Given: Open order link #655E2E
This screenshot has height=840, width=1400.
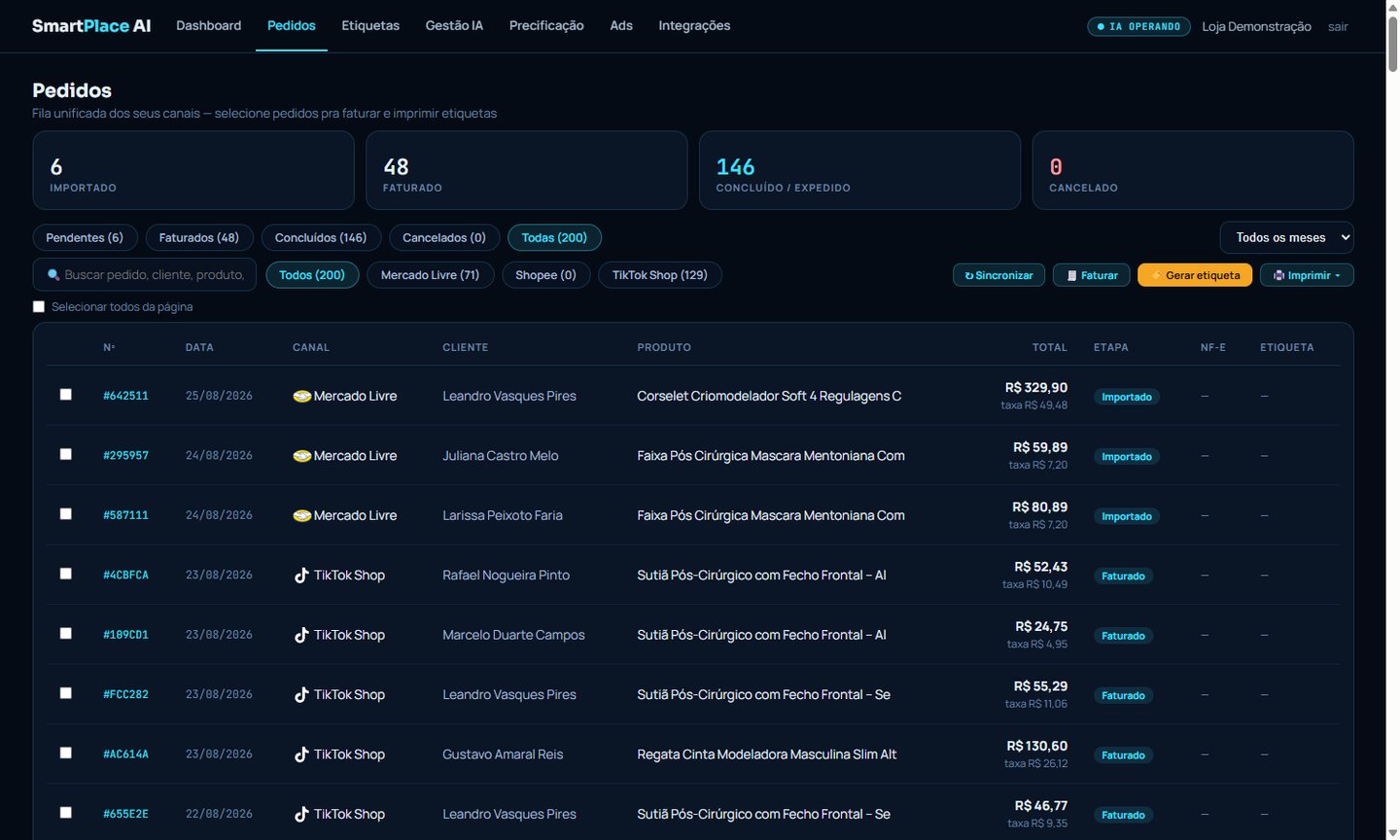Looking at the screenshot, I should tap(125, 815).
